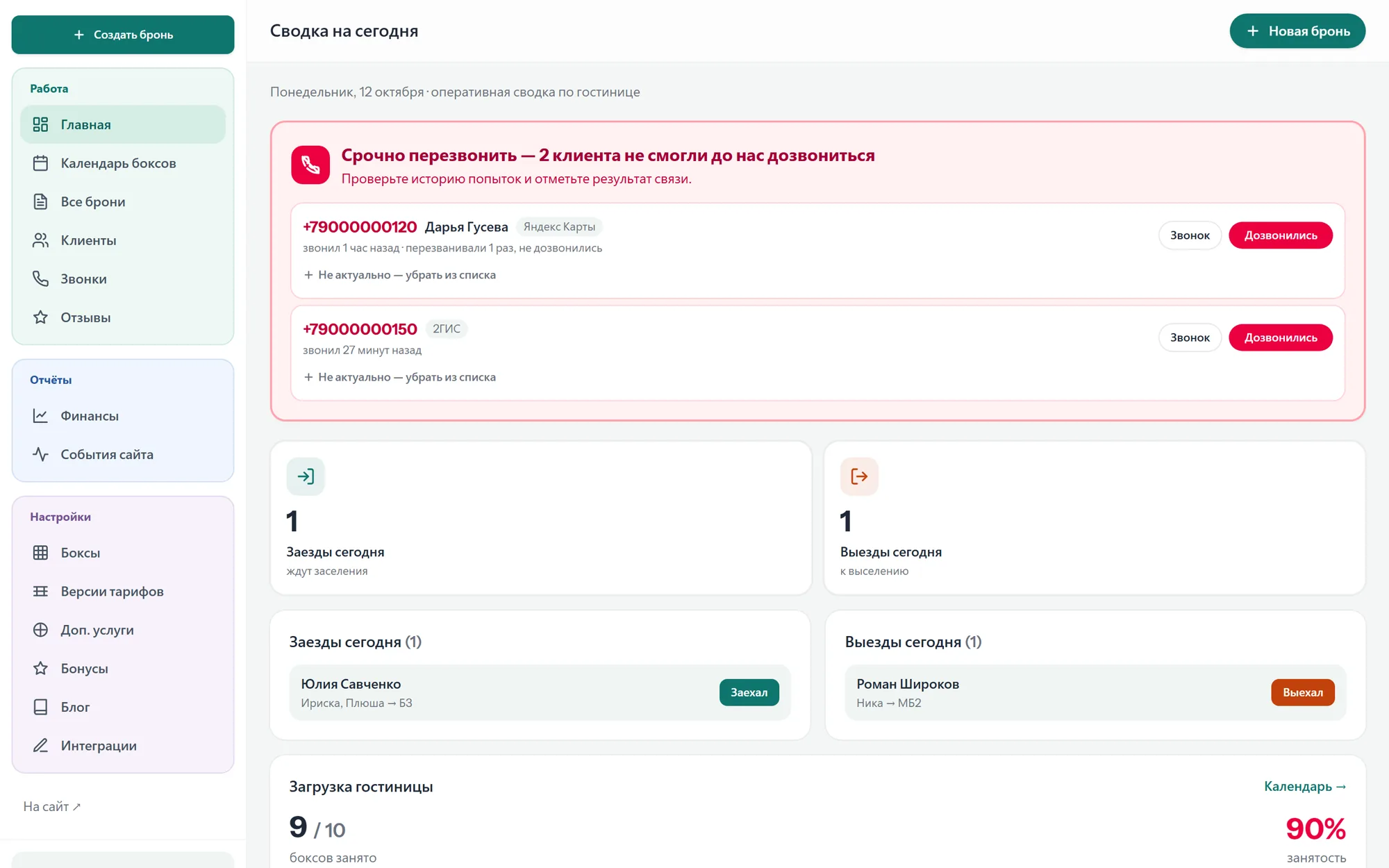Open the Главная menu item

point(123,124)
